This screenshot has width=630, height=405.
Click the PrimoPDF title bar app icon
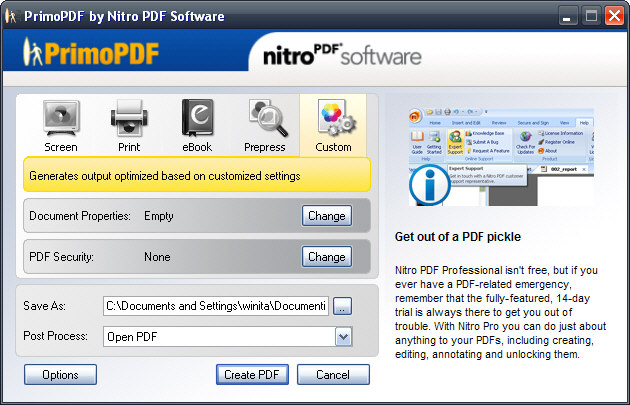11,16
